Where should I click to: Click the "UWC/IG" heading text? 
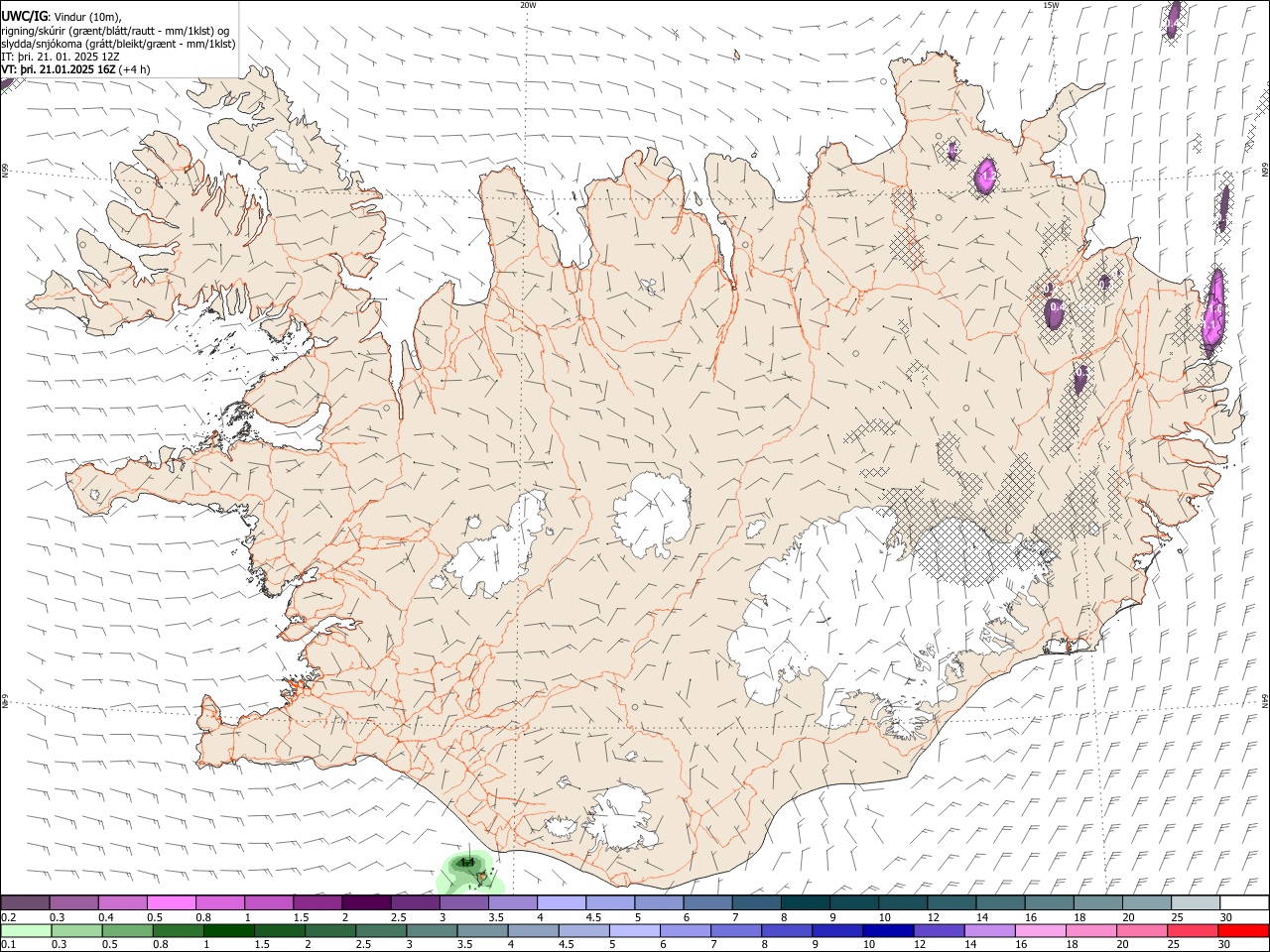pyautogui.click(x=25, y=16)
